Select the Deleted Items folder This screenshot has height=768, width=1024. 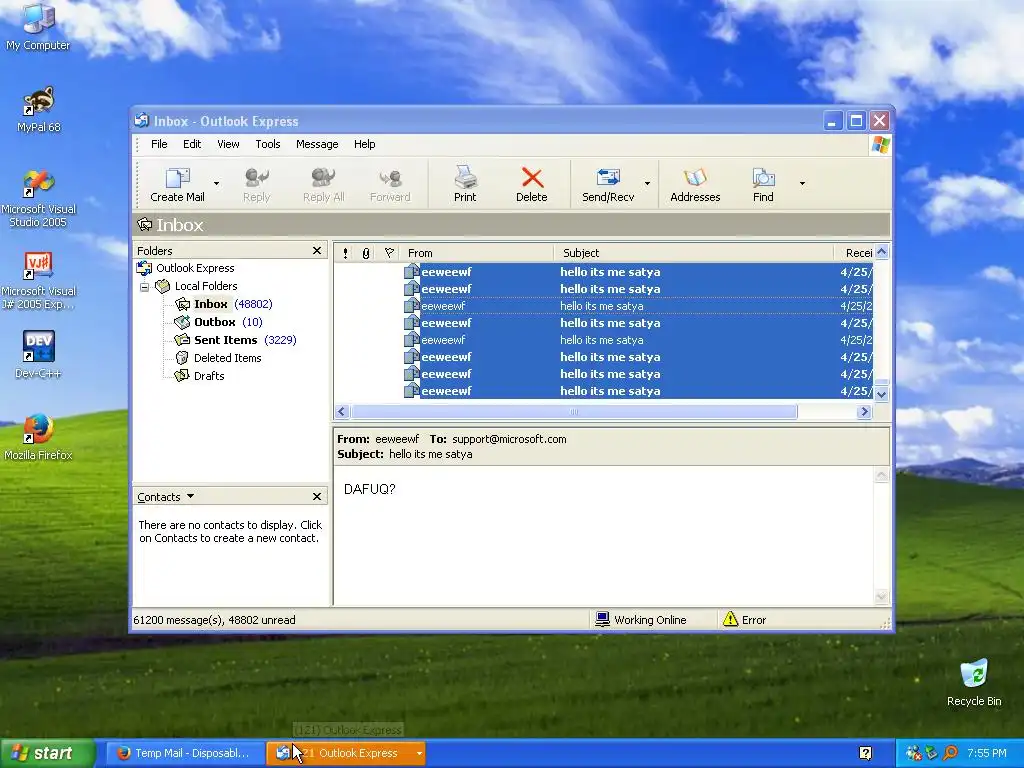pyautogui.click(x=227, y=358)
